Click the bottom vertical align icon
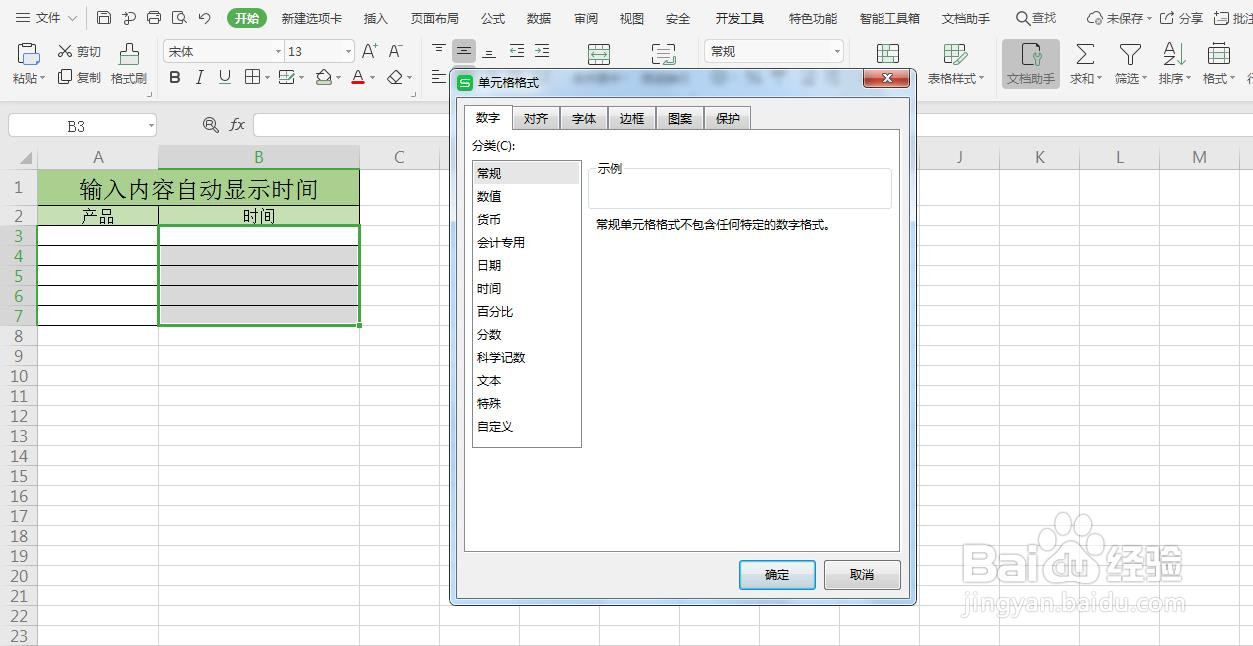Screen dimensions: 1253x646 click(x=489, y=51)
